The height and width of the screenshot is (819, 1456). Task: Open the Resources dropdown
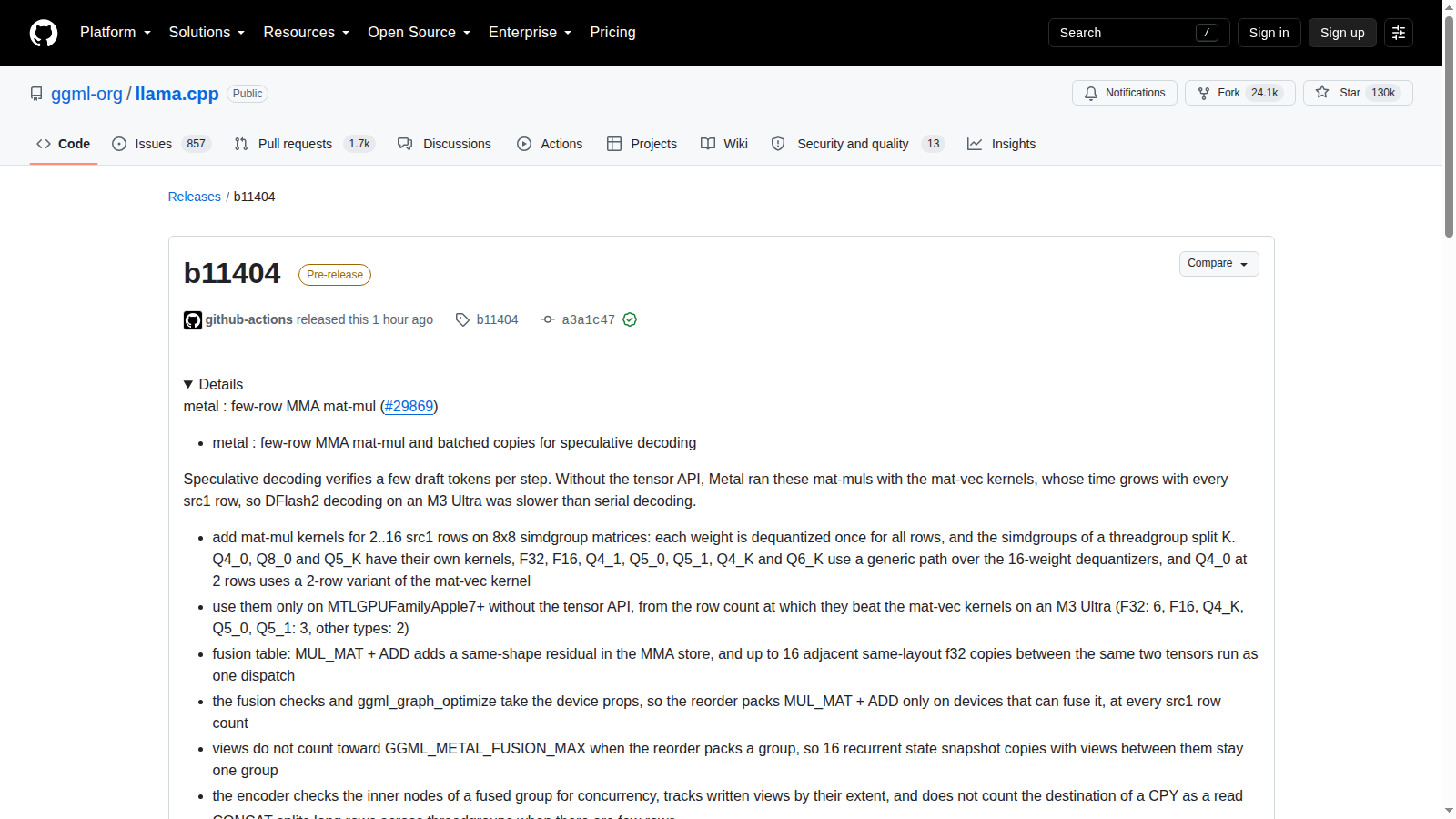(x=307, y=33)
